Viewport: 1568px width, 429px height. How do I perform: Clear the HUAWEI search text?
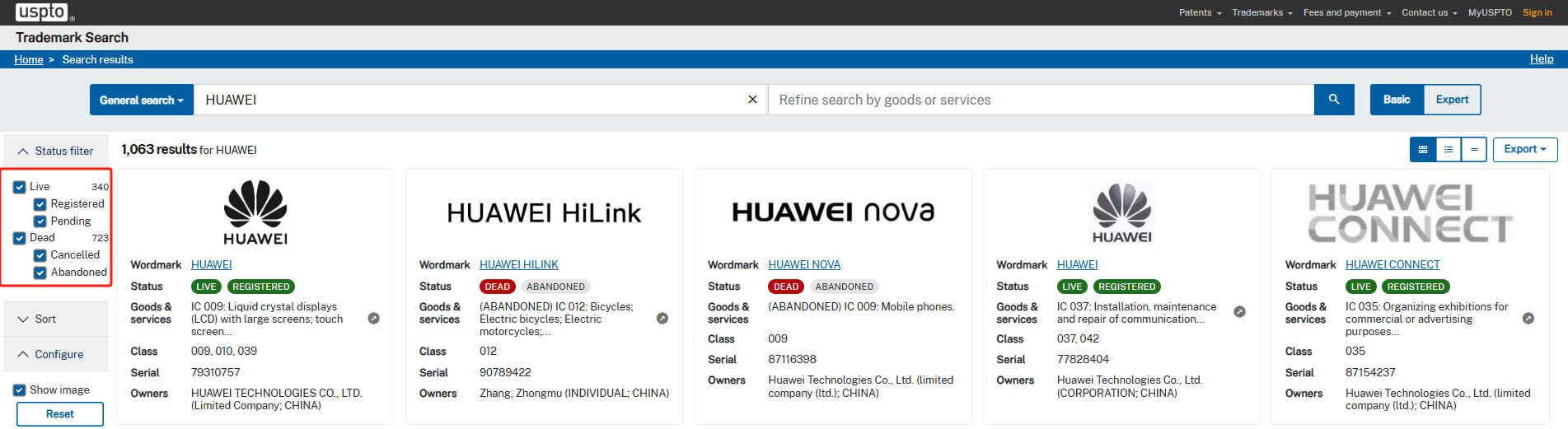752,100
